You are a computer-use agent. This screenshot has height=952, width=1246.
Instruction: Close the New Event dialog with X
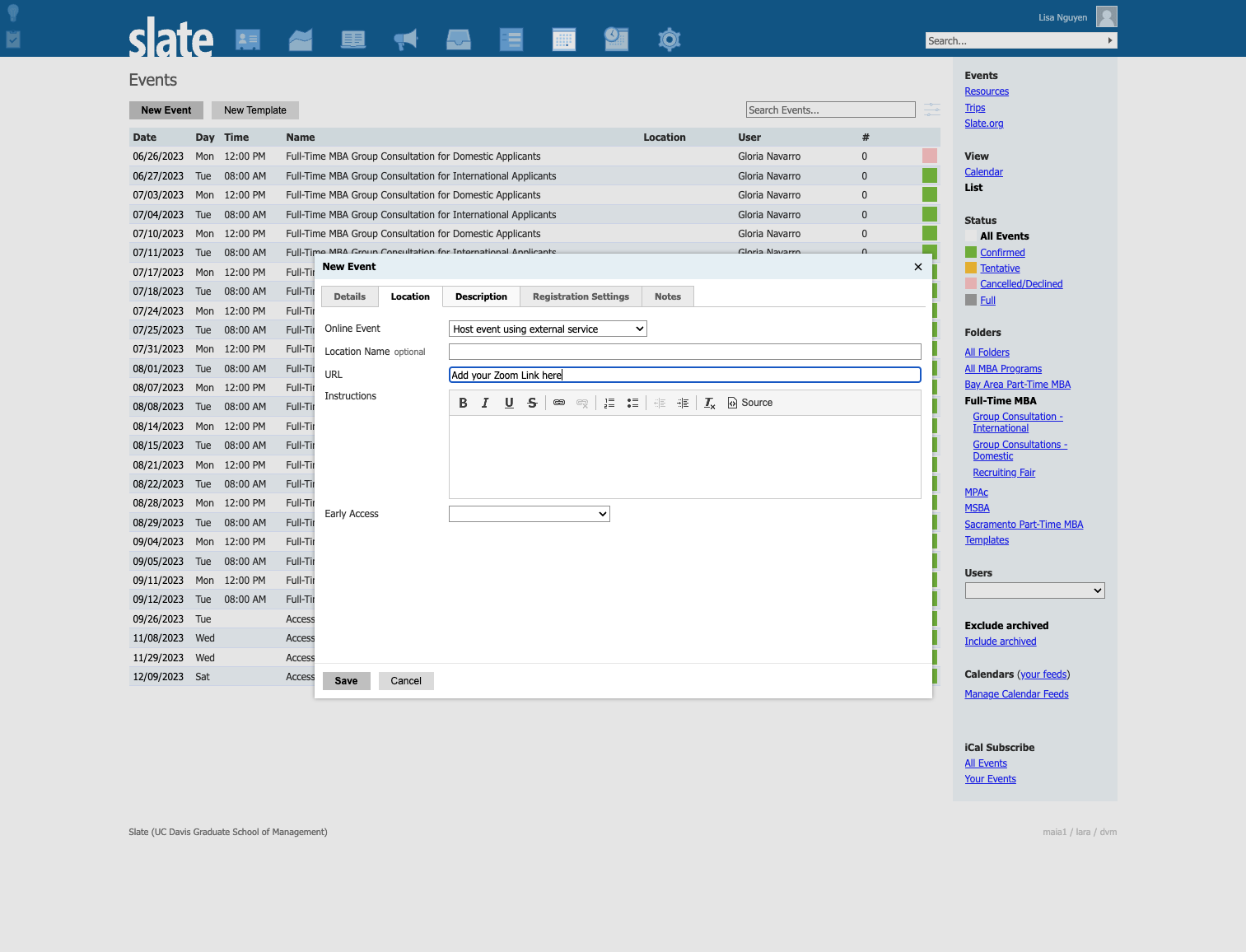pos(918,267)
